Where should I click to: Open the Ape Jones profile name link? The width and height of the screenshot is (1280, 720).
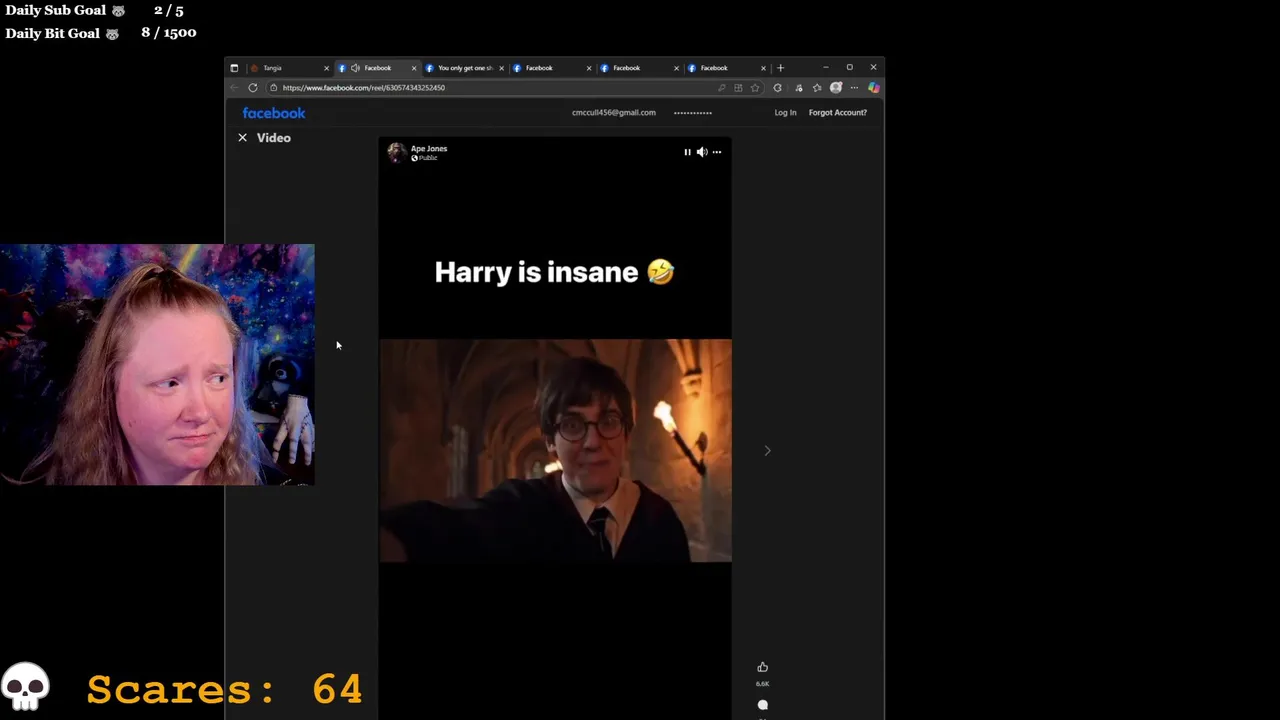click(x=429, y=148)
